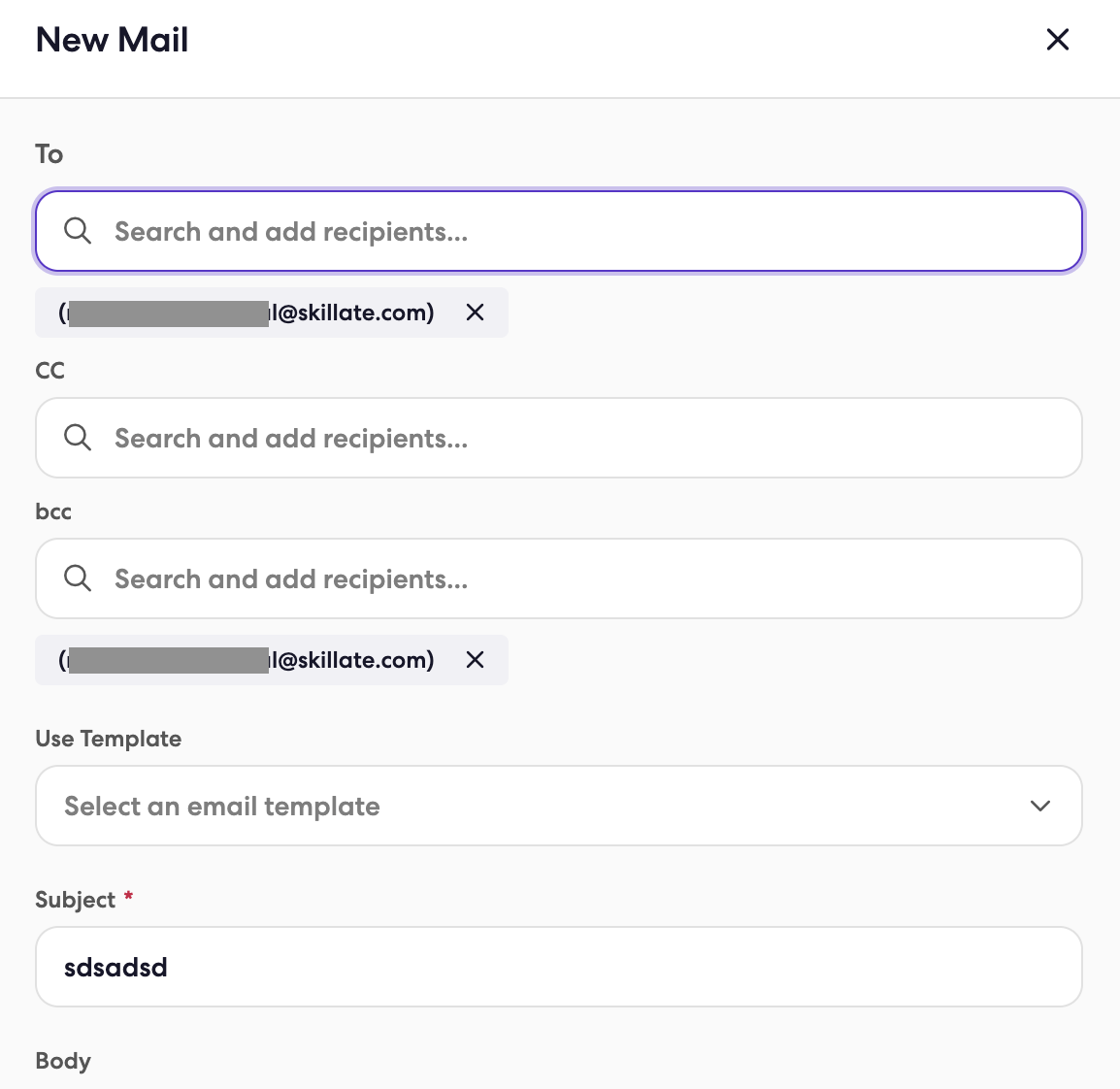Screen dimensions: 1120x1089
Task: Click the magnifier icon in the CC field
Action: pos(77,438)
